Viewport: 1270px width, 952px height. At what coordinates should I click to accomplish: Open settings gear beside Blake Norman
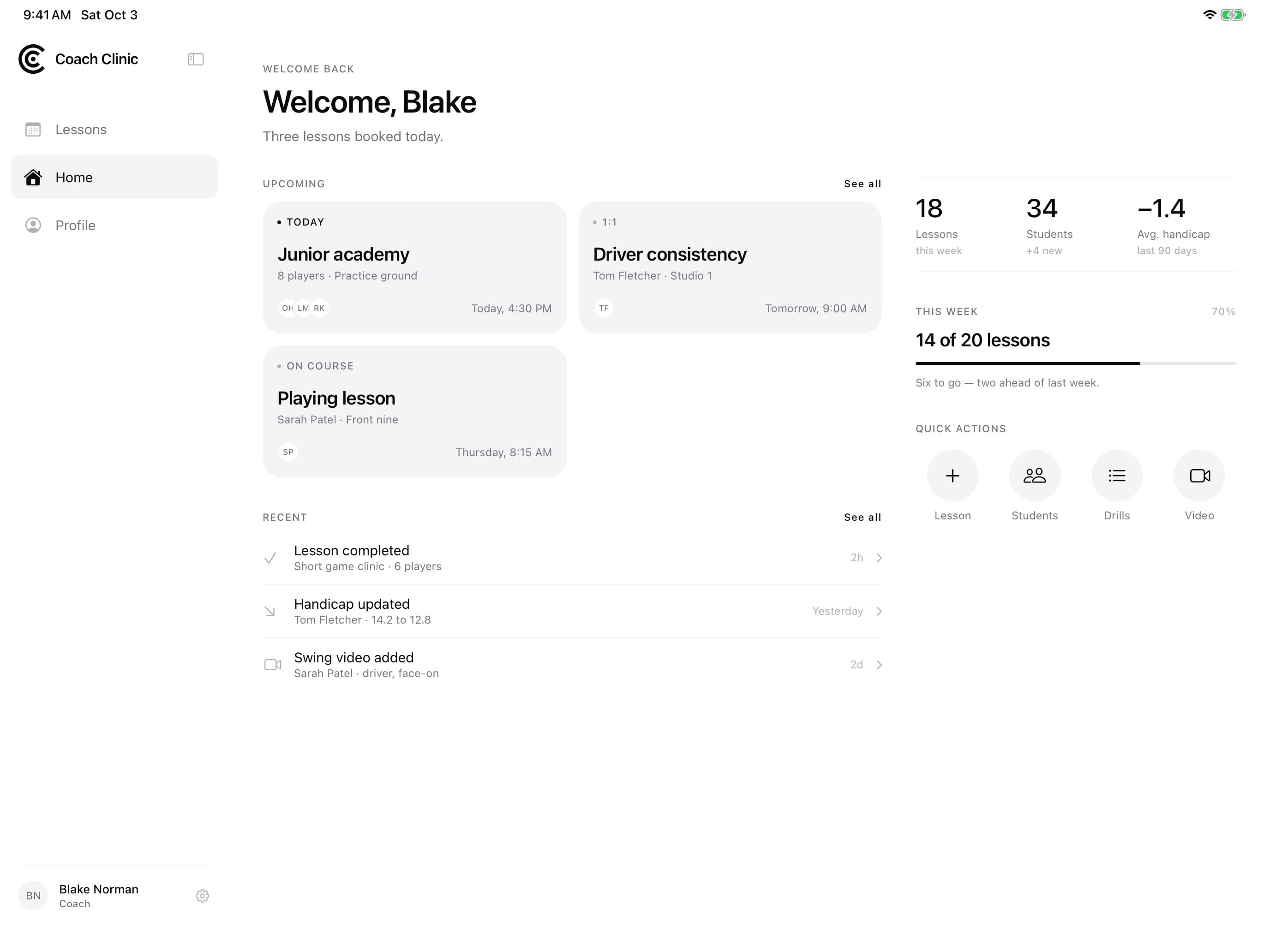(x=202, y=896)
